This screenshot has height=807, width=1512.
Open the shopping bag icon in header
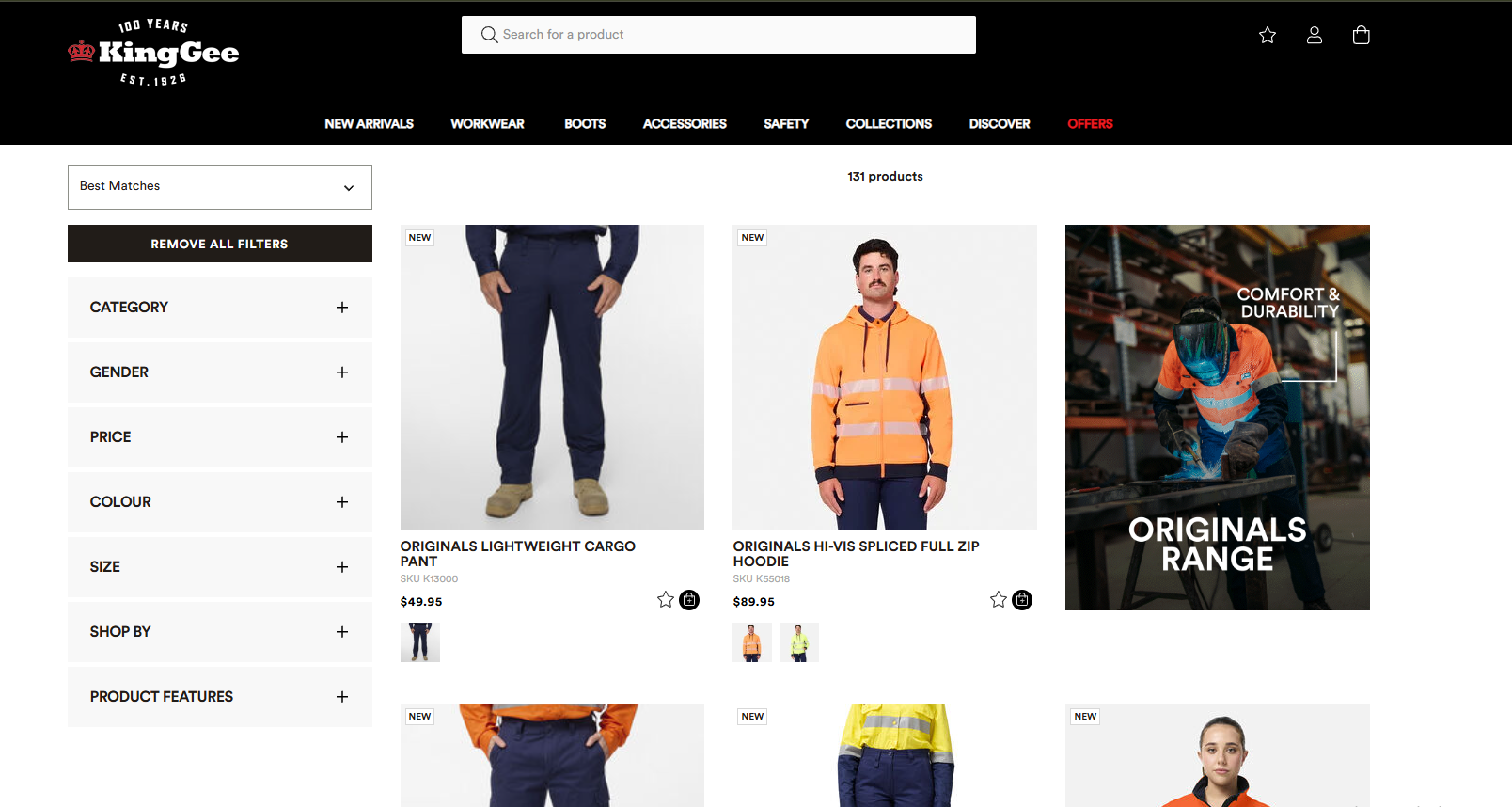pos(1361,35)
